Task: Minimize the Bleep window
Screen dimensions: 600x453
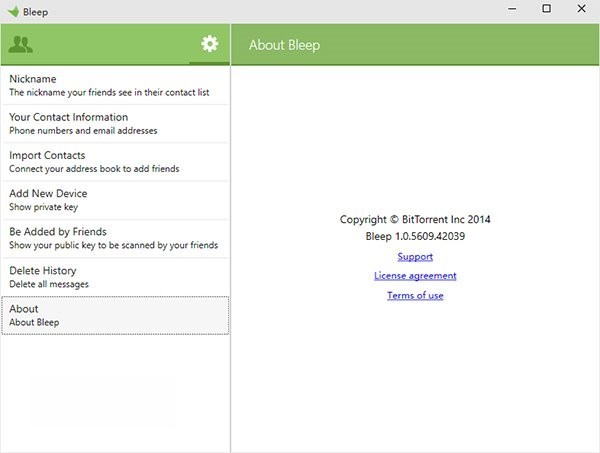Action: coord(512,9)
